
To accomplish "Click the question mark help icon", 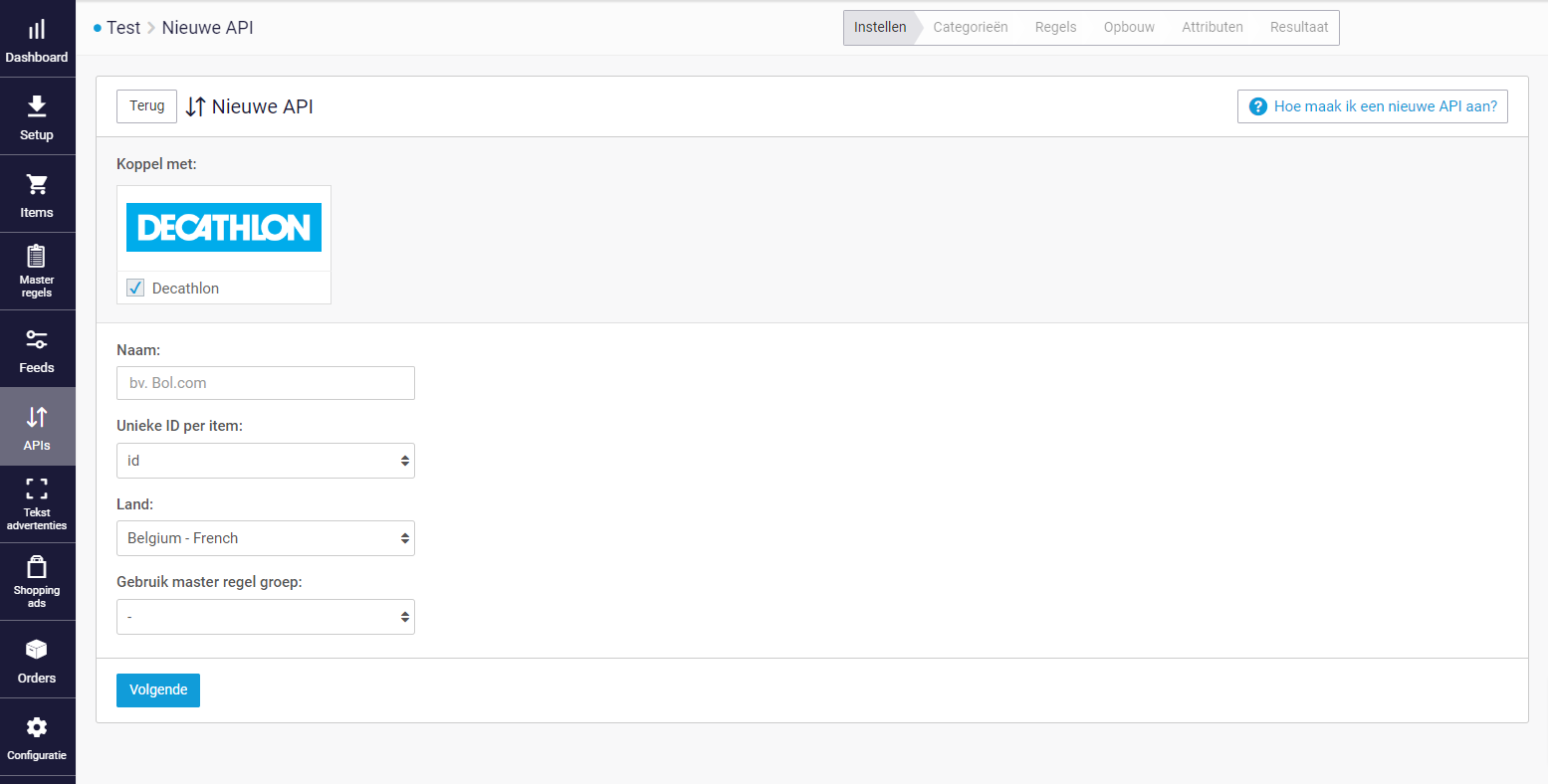I will point(1257,106).
